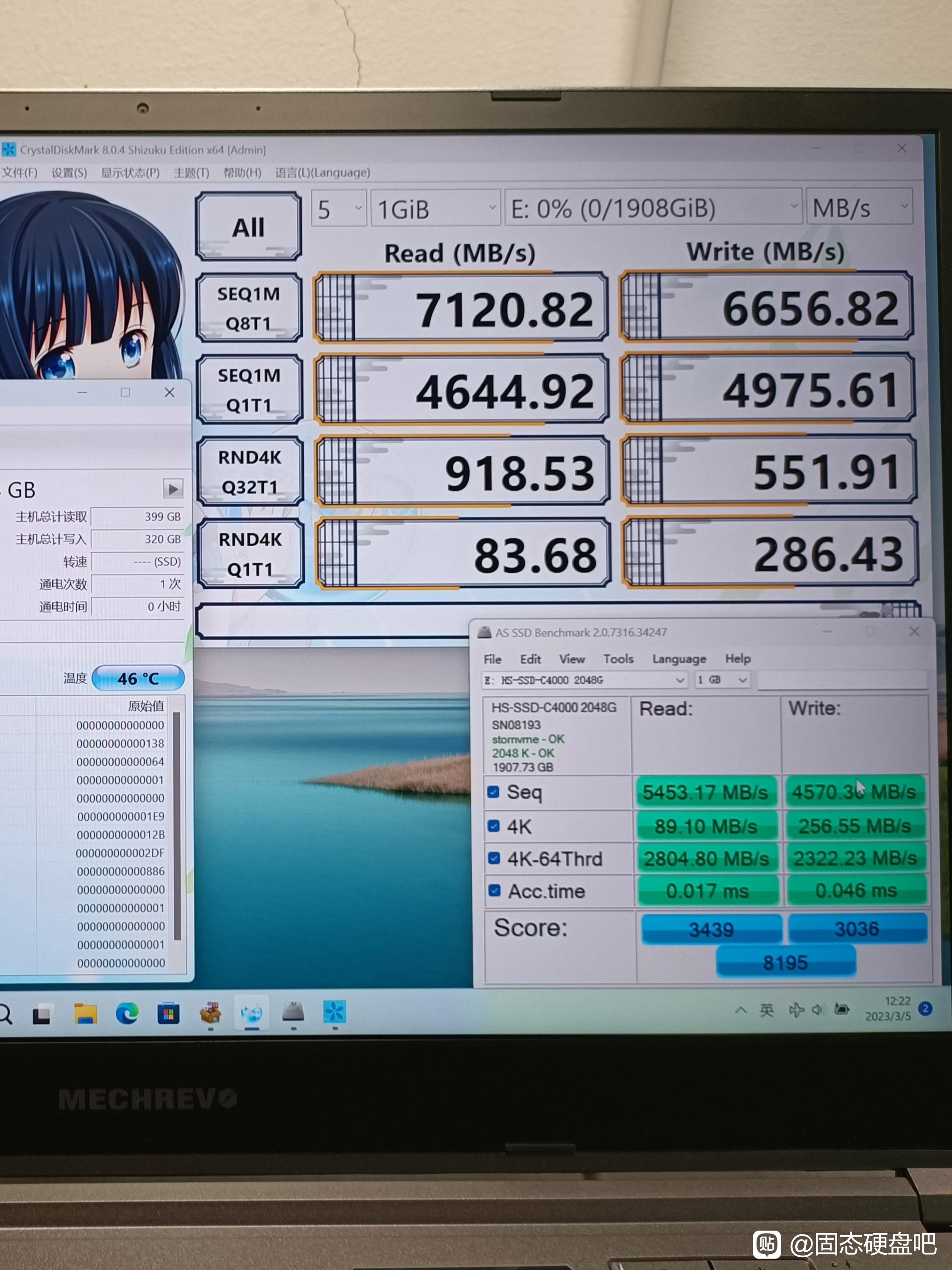Viewport: 952px width, 1270px height.
Task: Click next-disk arrow in CrystalDiskInfo
Action: pyautogui.click(x=173, y=489)
